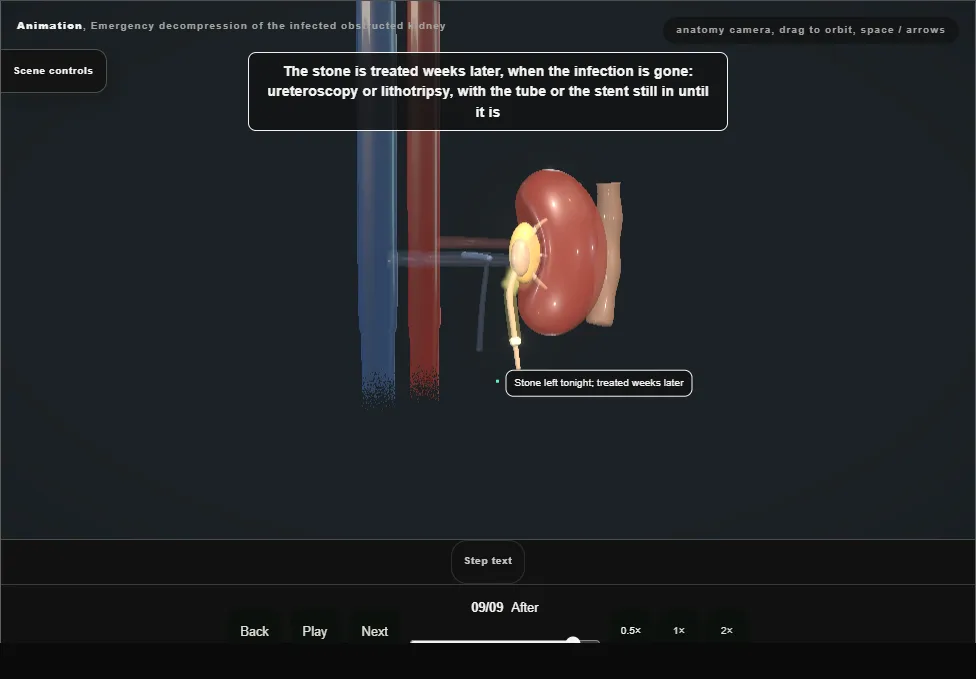Image resolution: width=976 pixels, height=679 pixels.
Task: Advance with the Next button
Action: (375, 631)
